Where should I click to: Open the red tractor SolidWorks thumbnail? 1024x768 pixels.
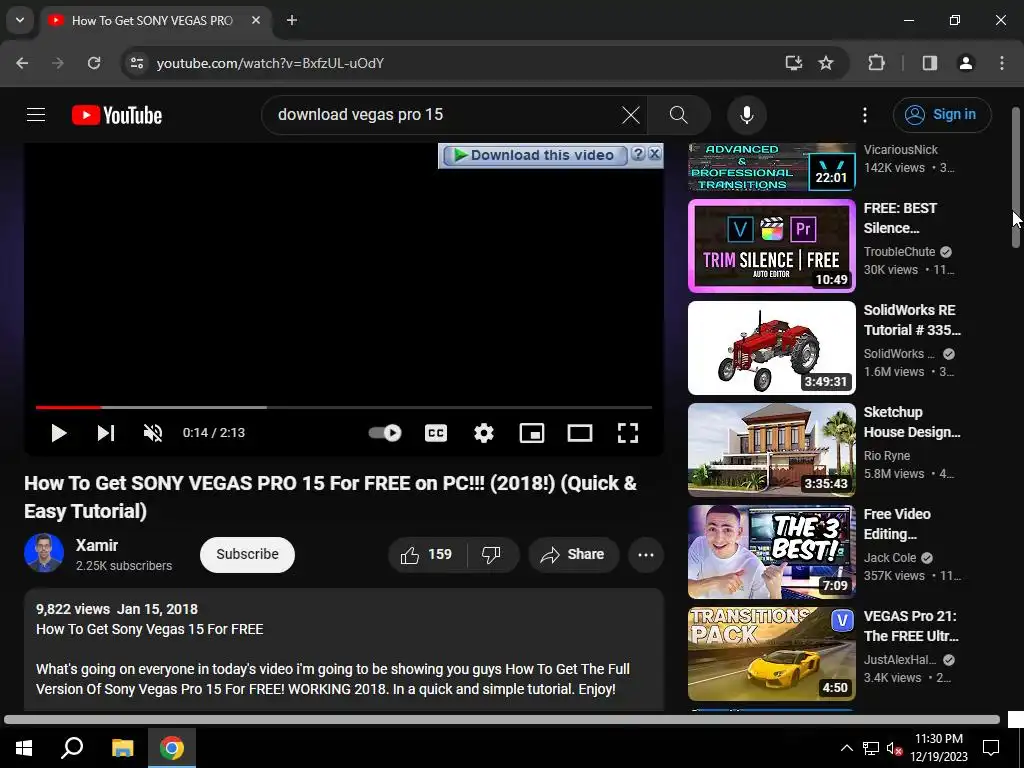(771, 348)
